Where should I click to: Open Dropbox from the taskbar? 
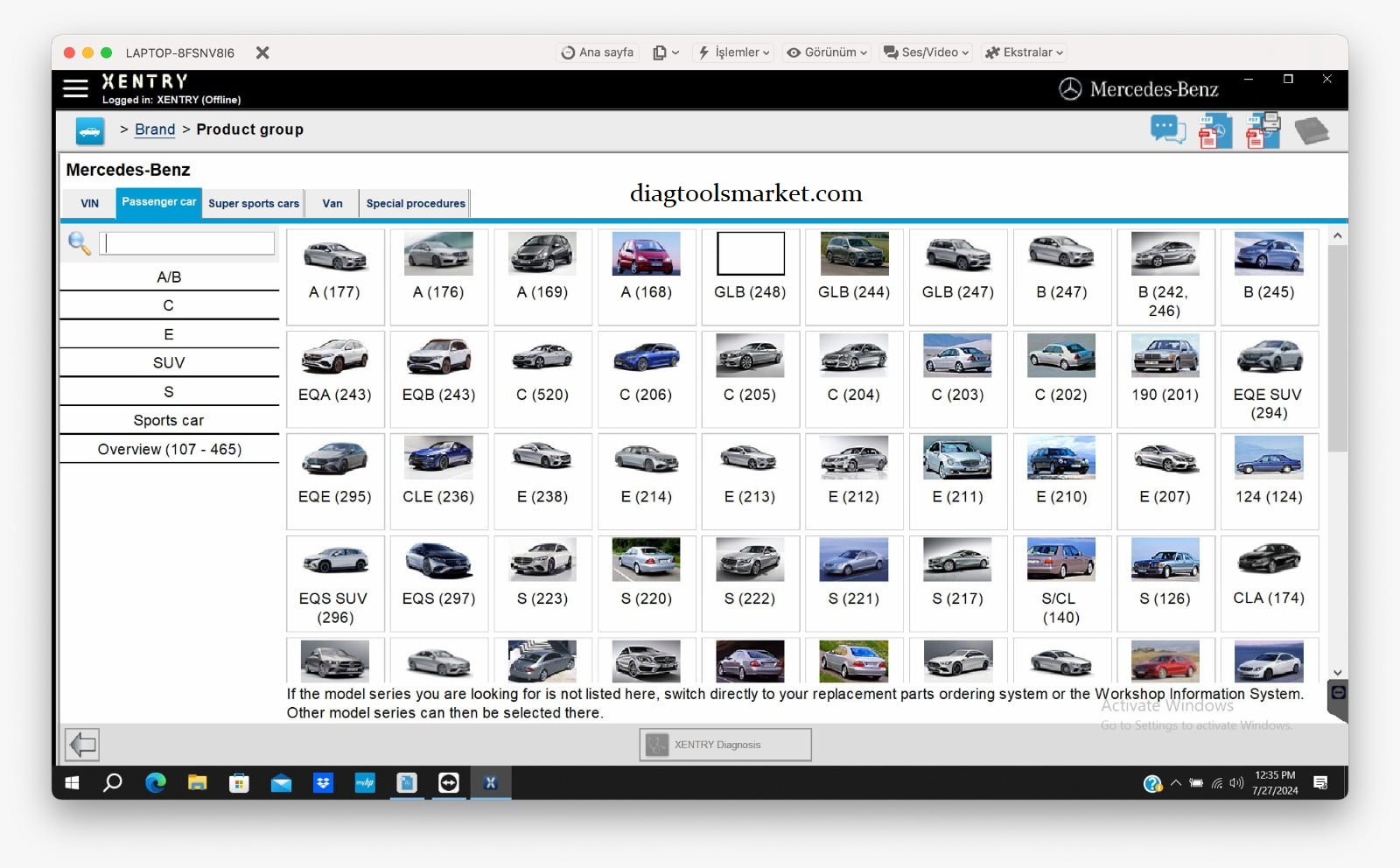click(323, 783)
